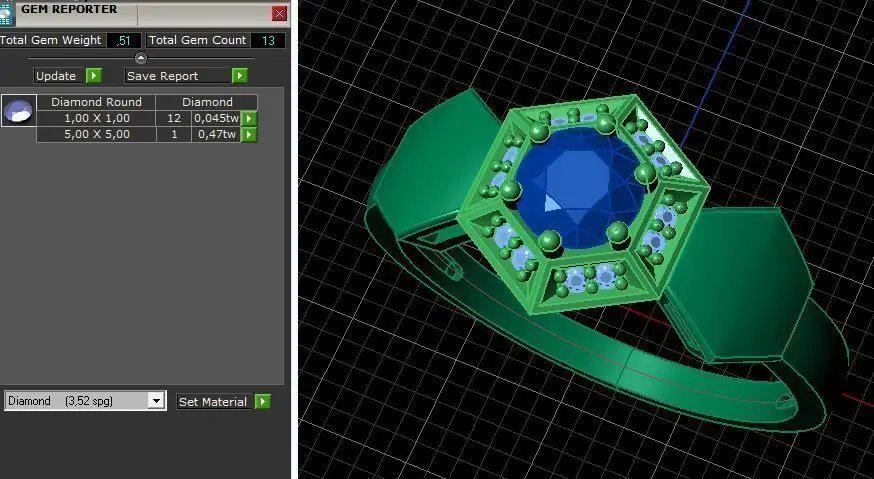Click the green arrow next to Set Material
This screenshot has height=479, width=874.
263,401
